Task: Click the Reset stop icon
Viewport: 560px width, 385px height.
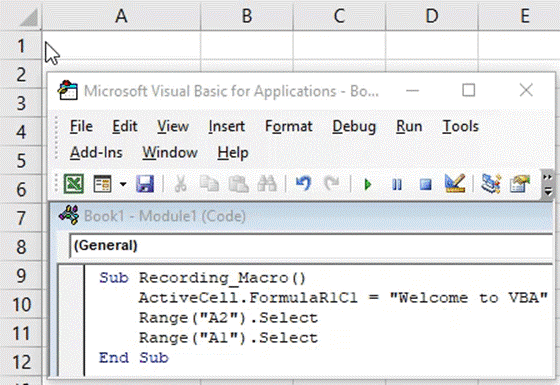Action: point(425,185)
